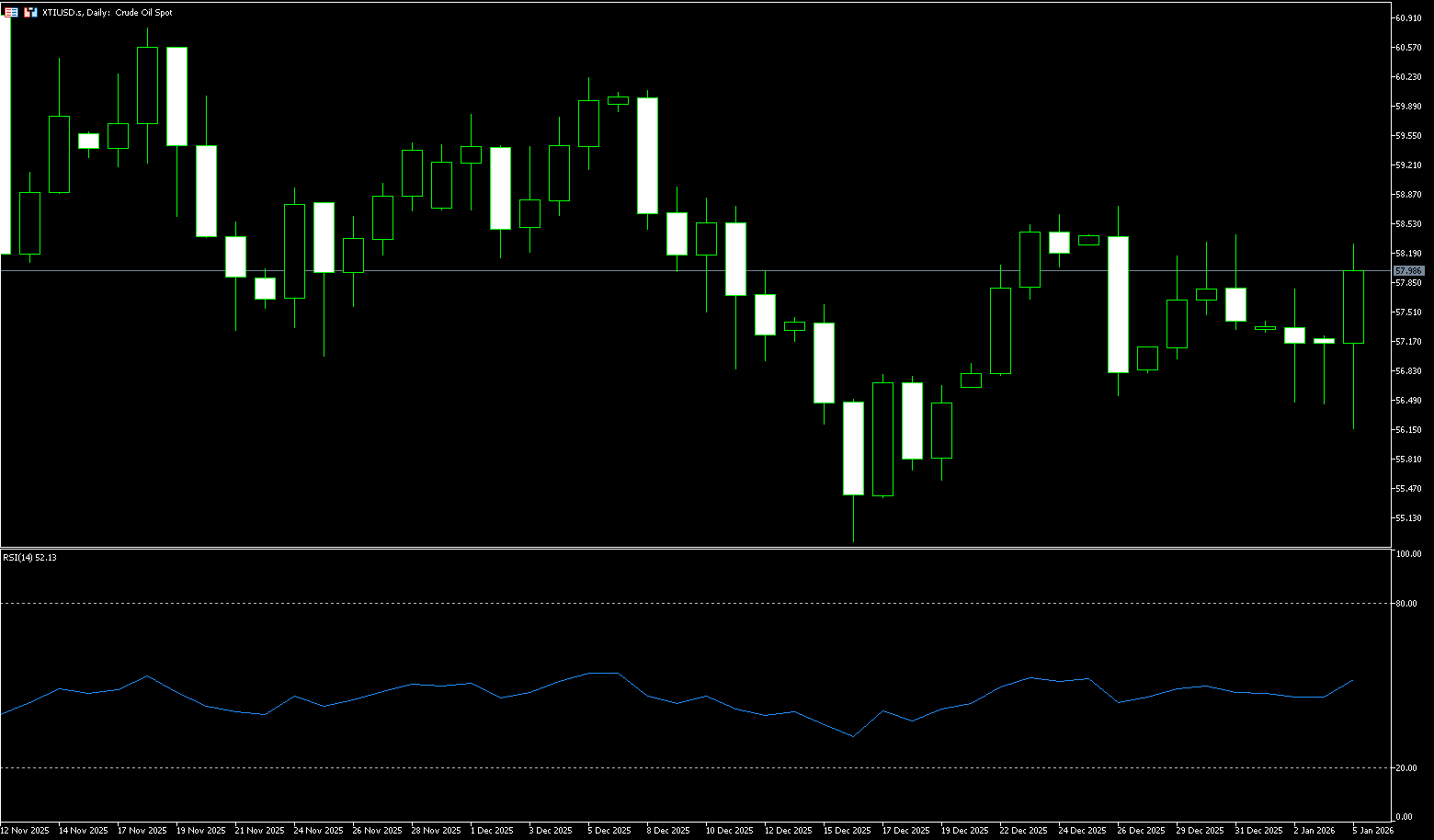Click the 5 Jan 2026 date label
Viewport: 1434px width, 840px height.
click(1372, 831)
